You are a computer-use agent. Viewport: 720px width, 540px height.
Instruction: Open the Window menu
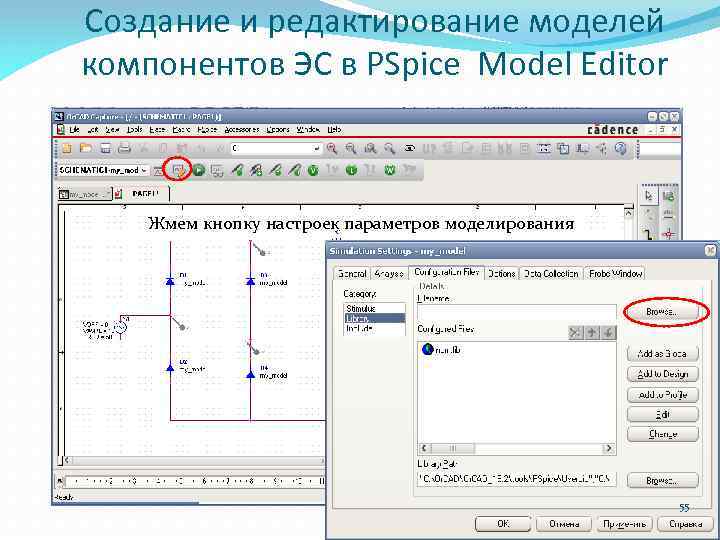[x=308, y=130]
